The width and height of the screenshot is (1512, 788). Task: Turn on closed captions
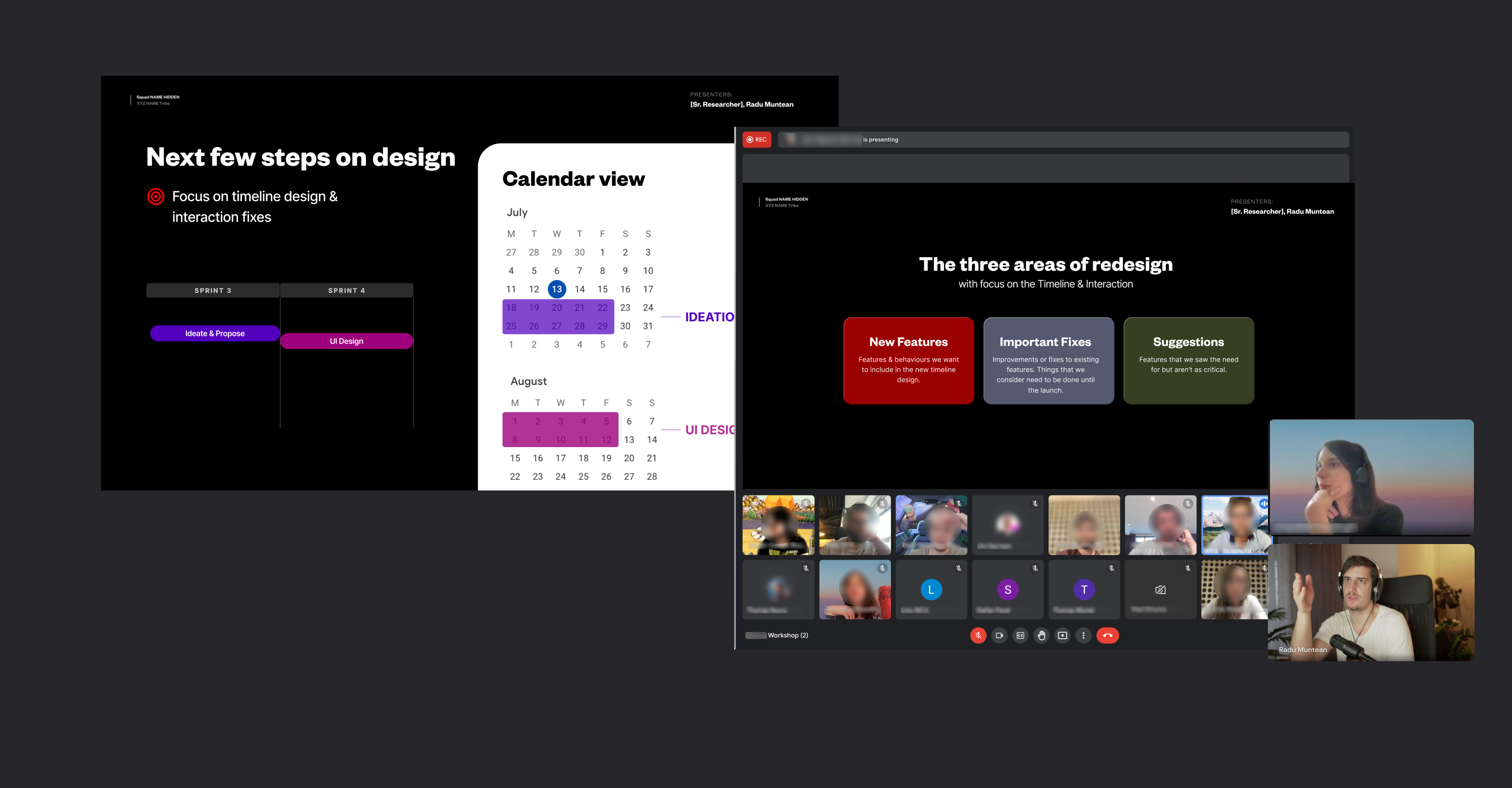tap(1020, 635)
